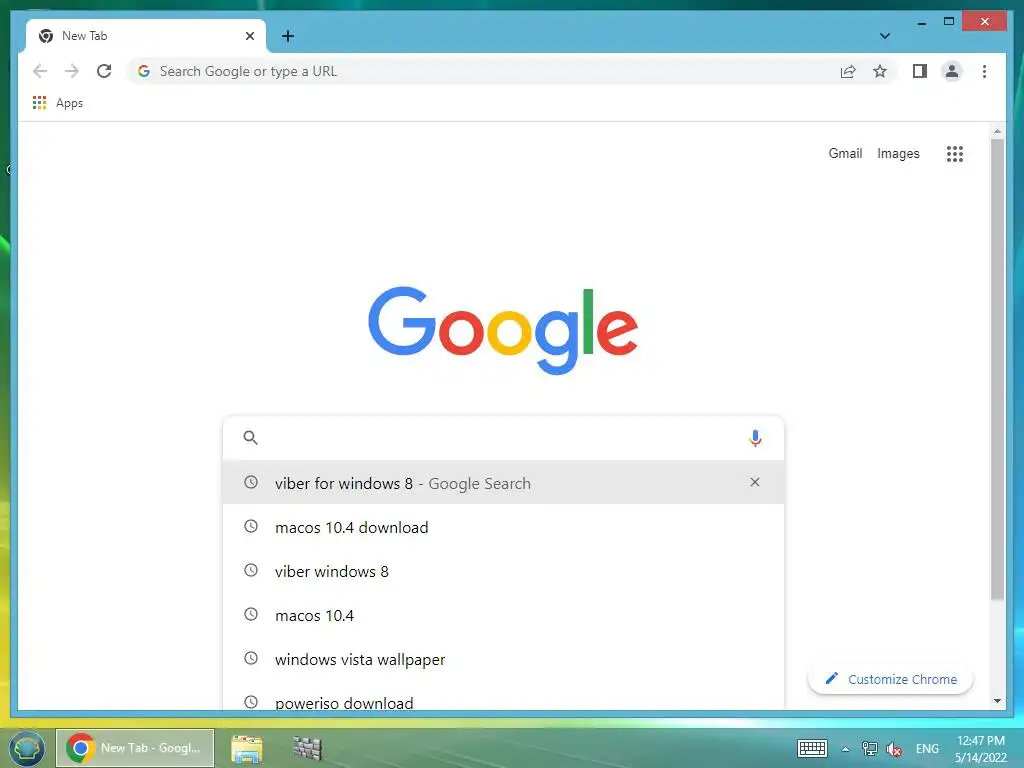Click Chrome New Tab taskbar button
This screenshot has width=1024, height=768.
(x=135, y=748)
